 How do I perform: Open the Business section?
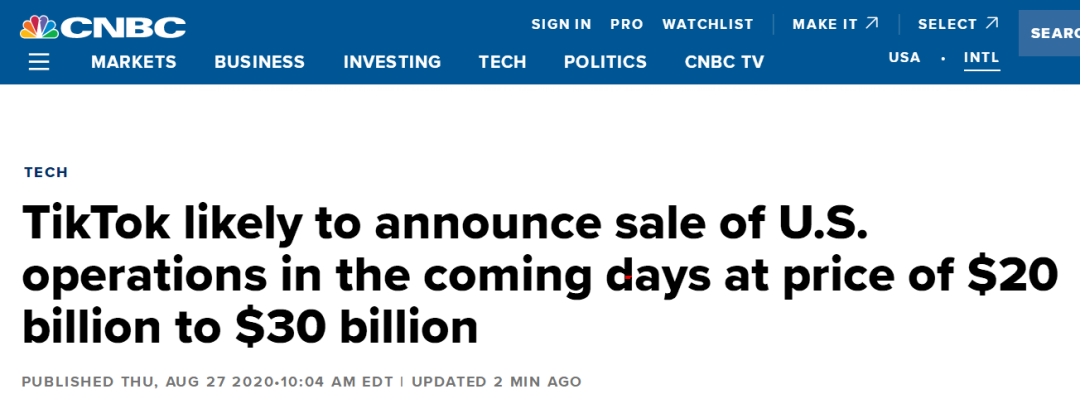(260, 62)
